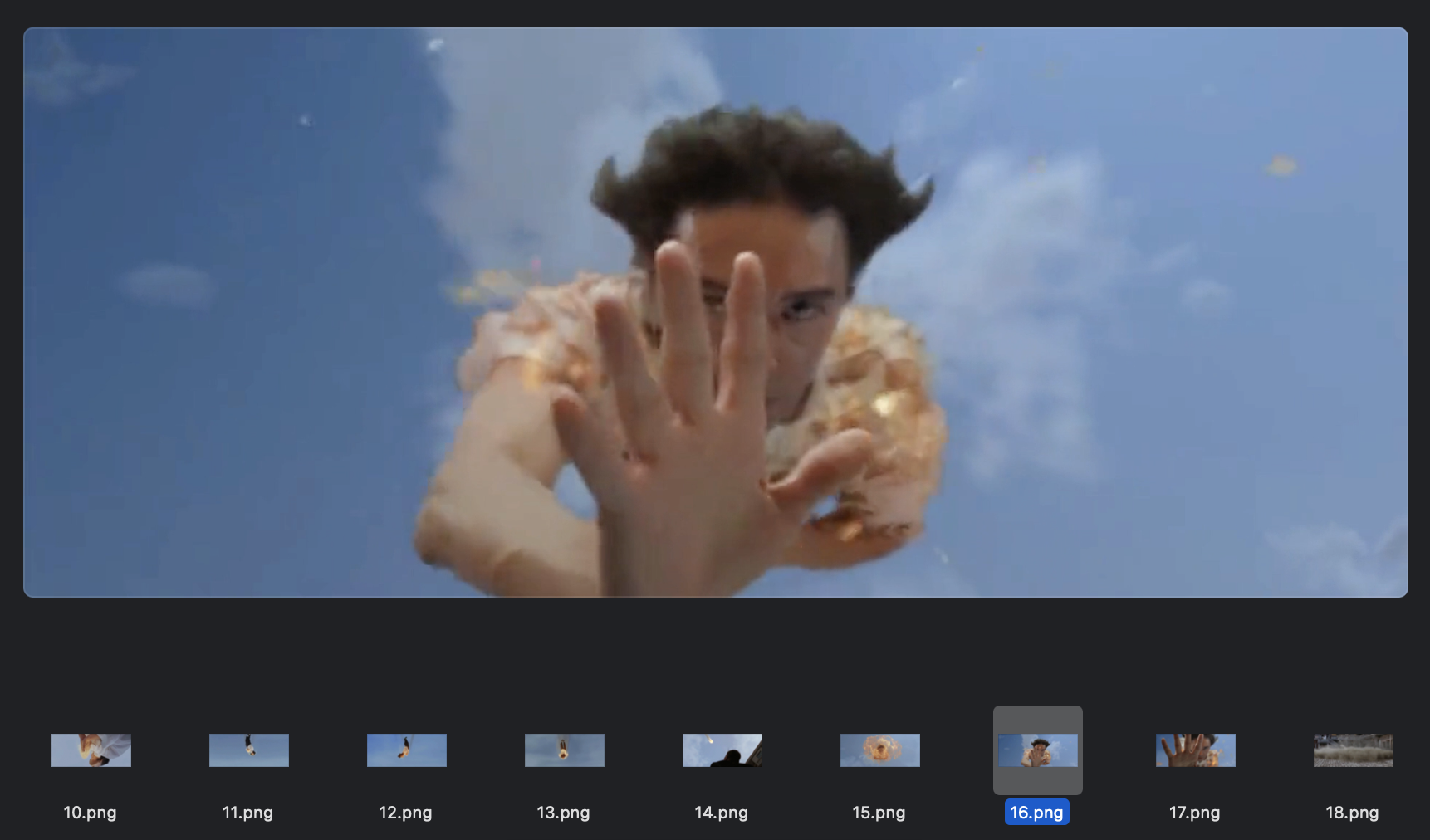The height and width of the screenshot is (840, 1430).
Task: Select the 10.png thumbnail image
Action: click(x=91, y=750)
